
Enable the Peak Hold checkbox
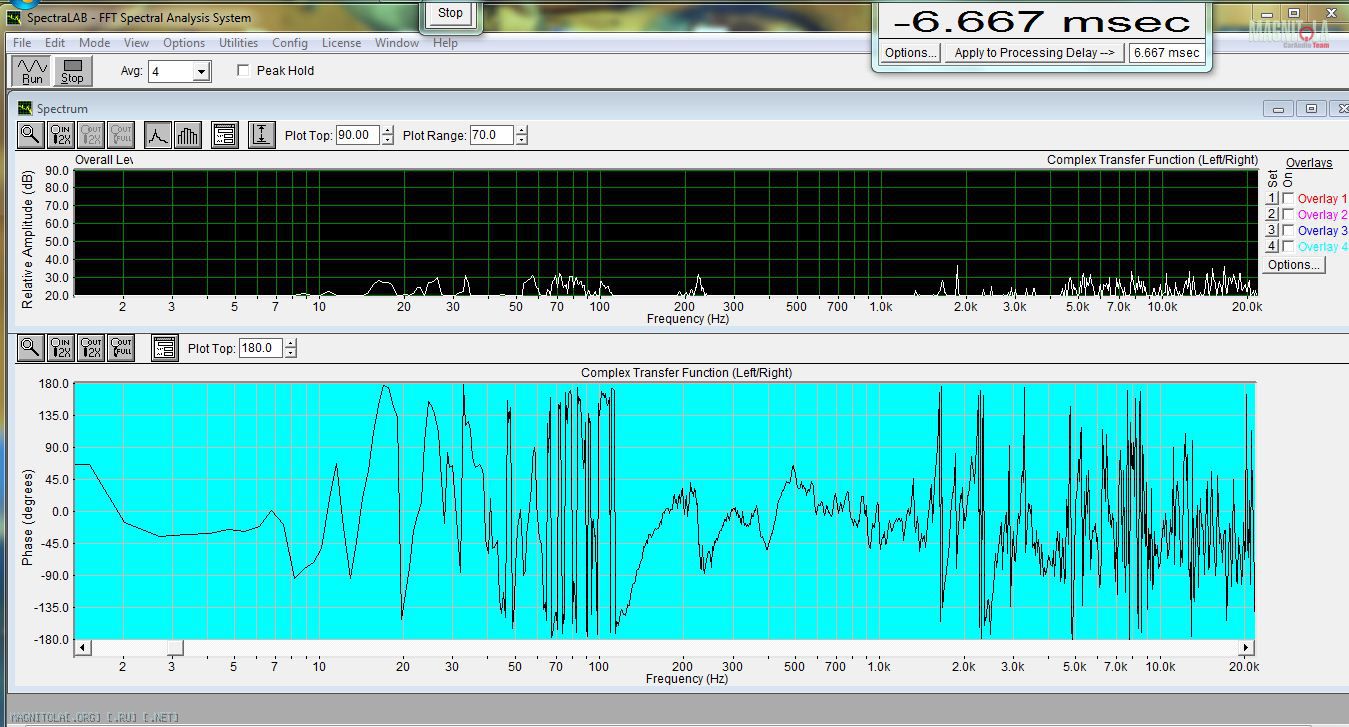[243, 71]
